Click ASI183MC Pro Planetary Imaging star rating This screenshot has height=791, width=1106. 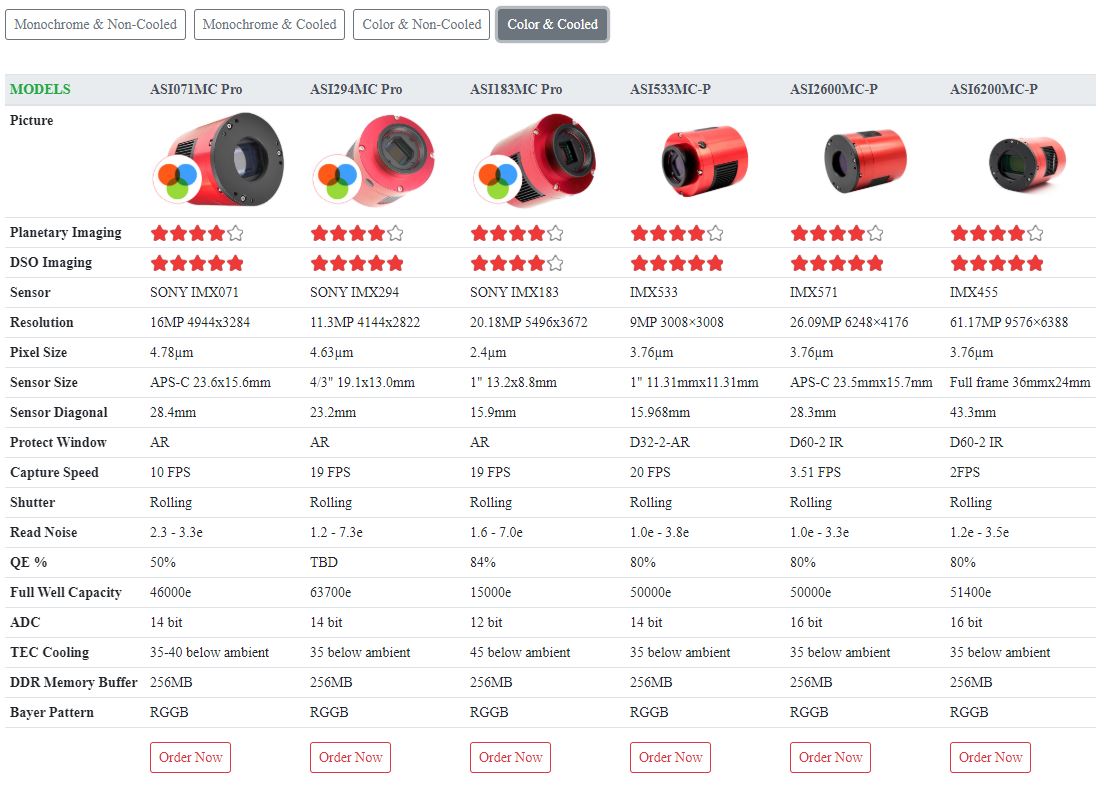coord(517,233)
